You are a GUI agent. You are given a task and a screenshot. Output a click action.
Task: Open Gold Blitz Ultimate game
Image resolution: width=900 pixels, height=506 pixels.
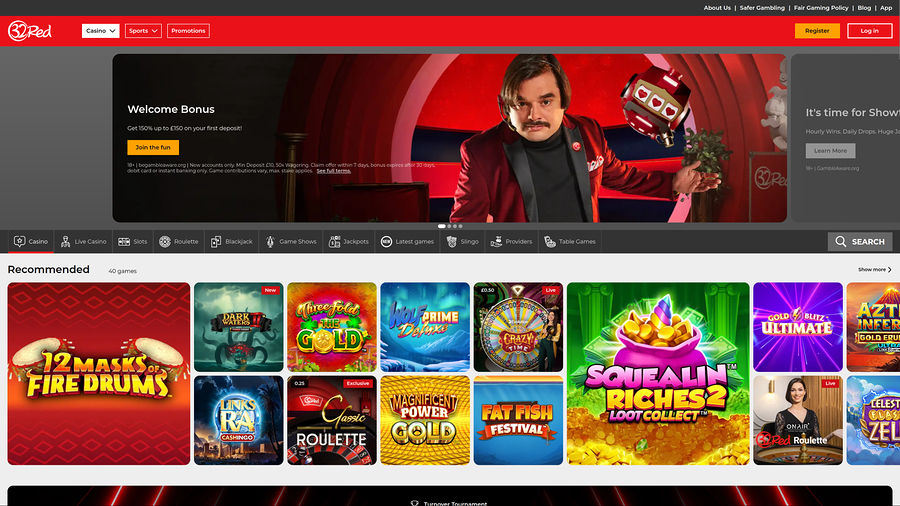point(798,327)
